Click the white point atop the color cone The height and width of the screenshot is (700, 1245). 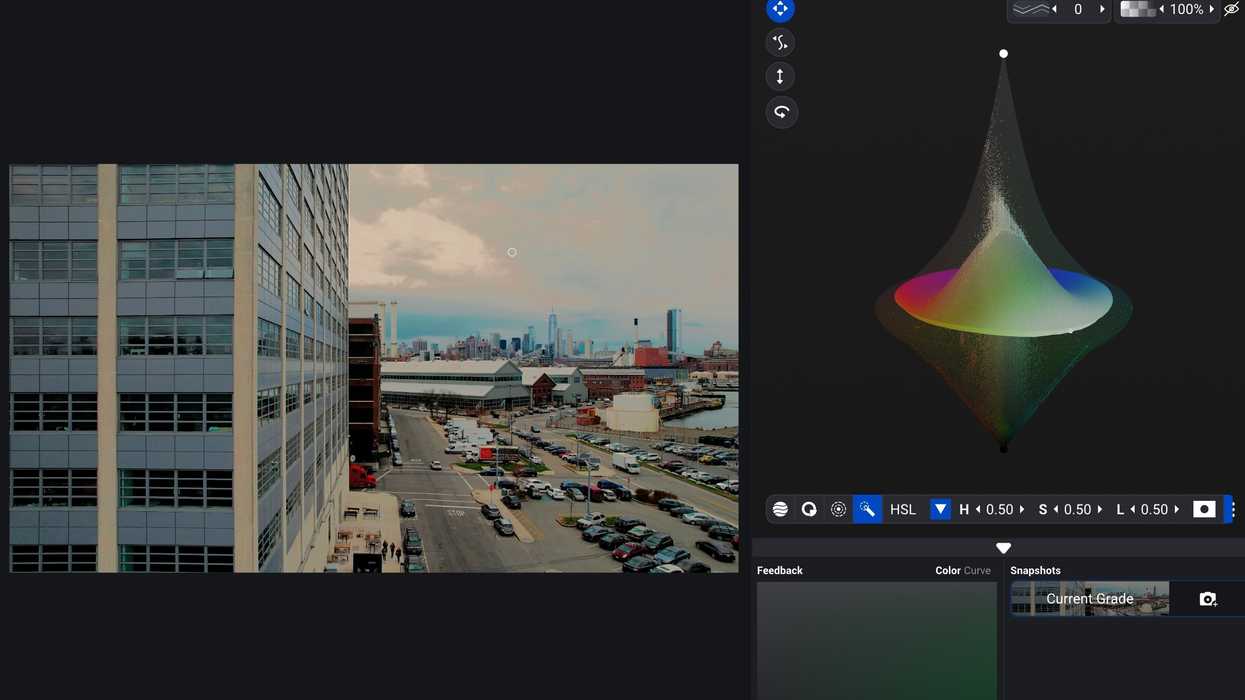[1003, 54]
